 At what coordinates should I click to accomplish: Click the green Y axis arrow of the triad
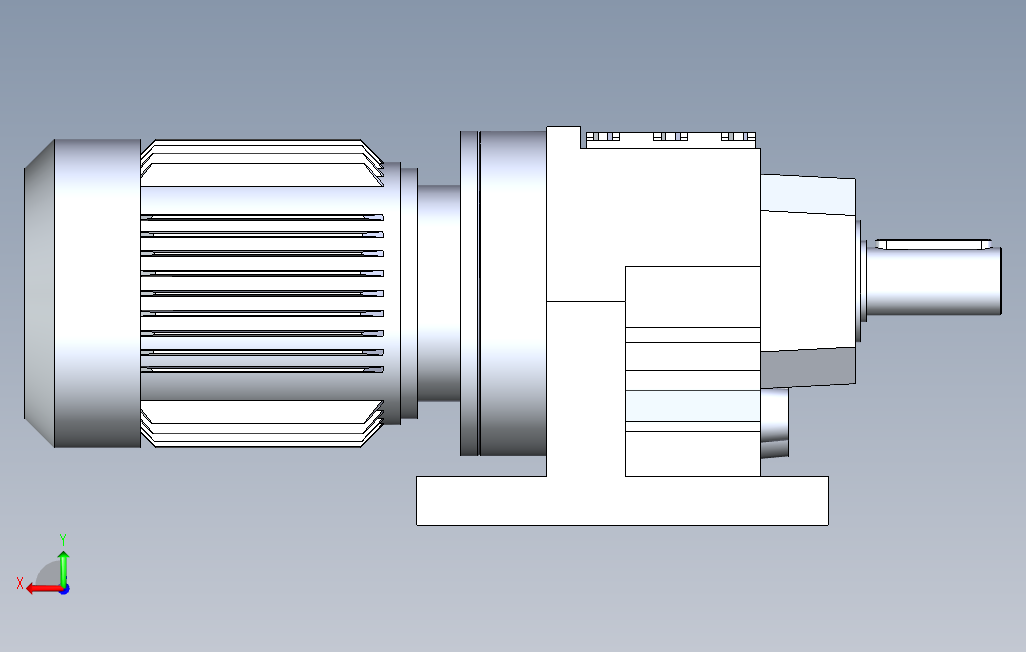point(63,568)
